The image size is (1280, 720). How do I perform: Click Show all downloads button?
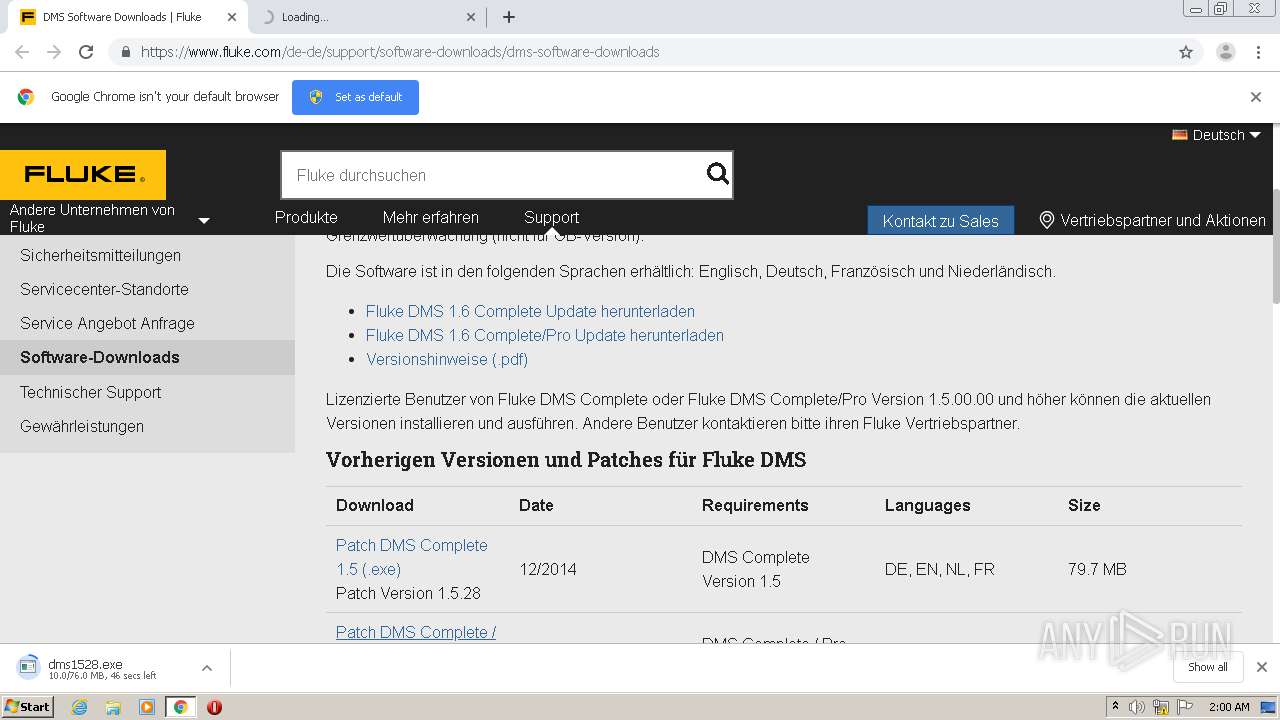click(1207, 667)
